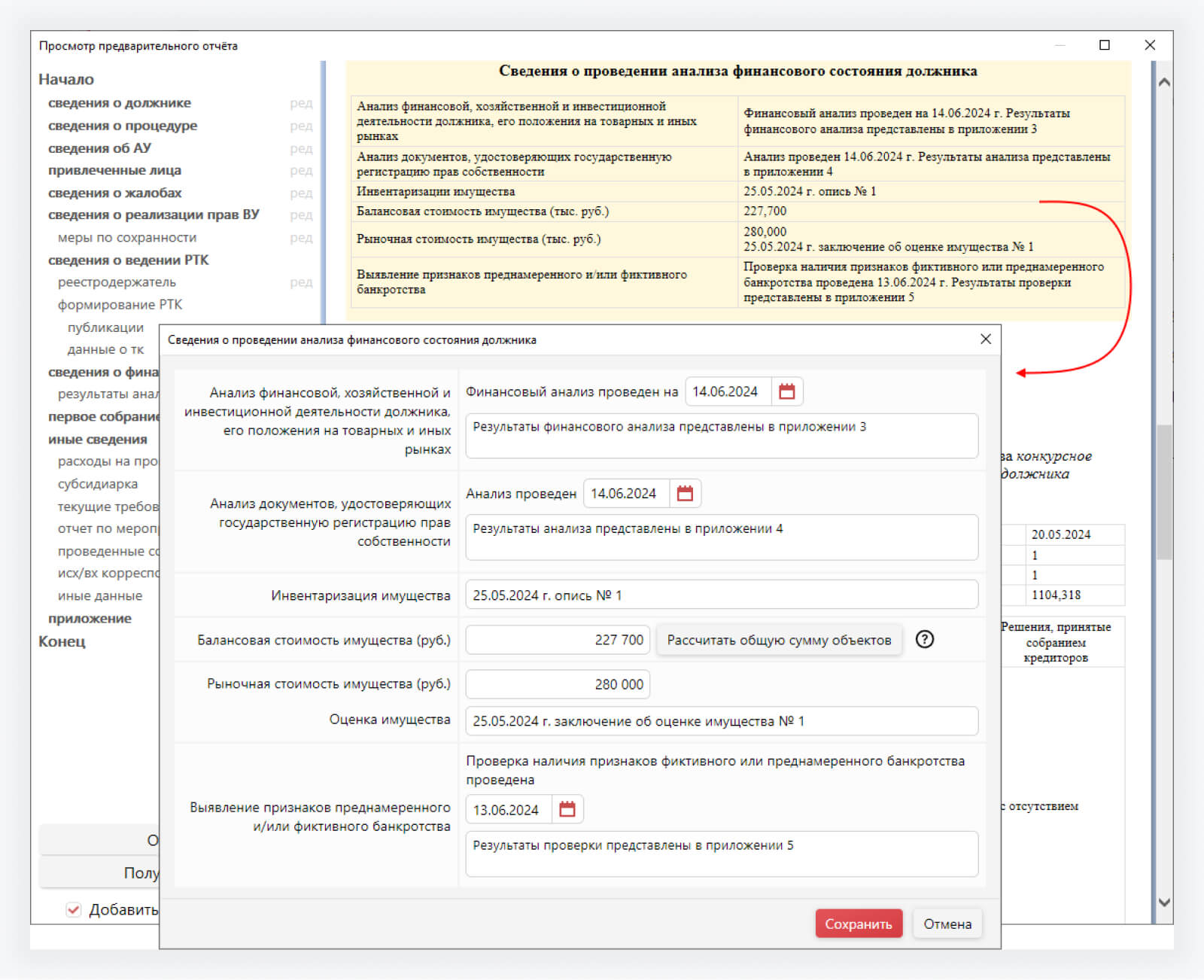Click 'ред' link for 'сведения о процедуре'
The width and height of the screenshot is (1204, 980).
[301, 126]
